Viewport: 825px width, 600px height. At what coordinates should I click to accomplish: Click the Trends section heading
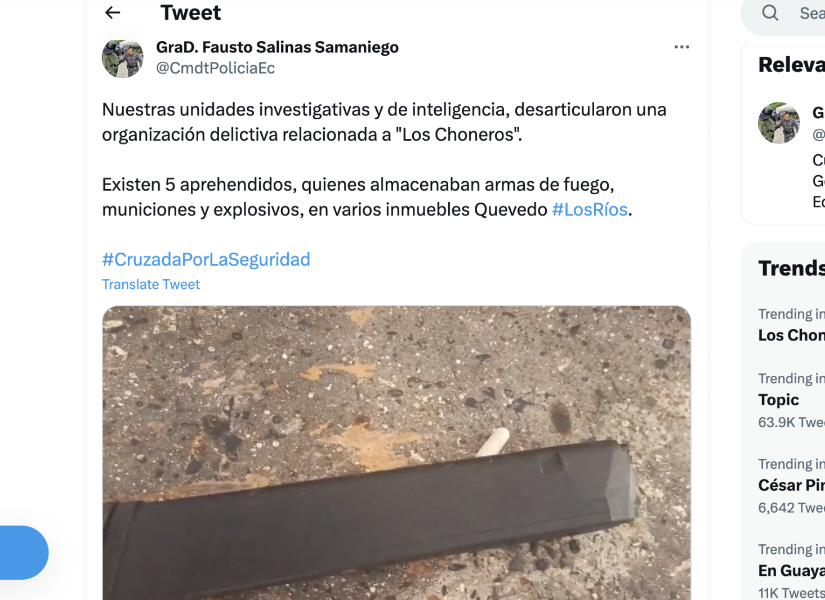791,268
